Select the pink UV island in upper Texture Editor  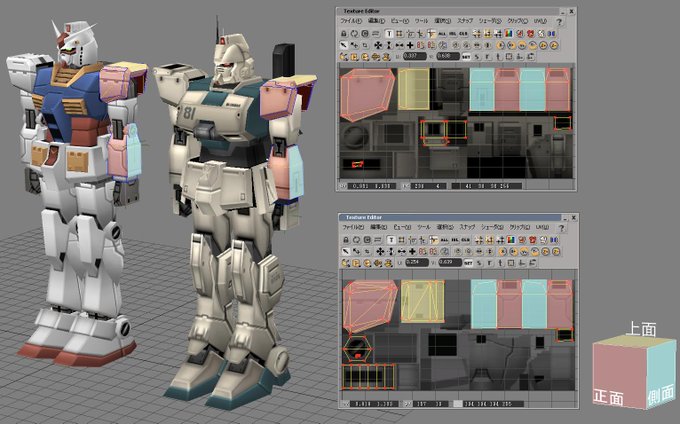[367, 94]
